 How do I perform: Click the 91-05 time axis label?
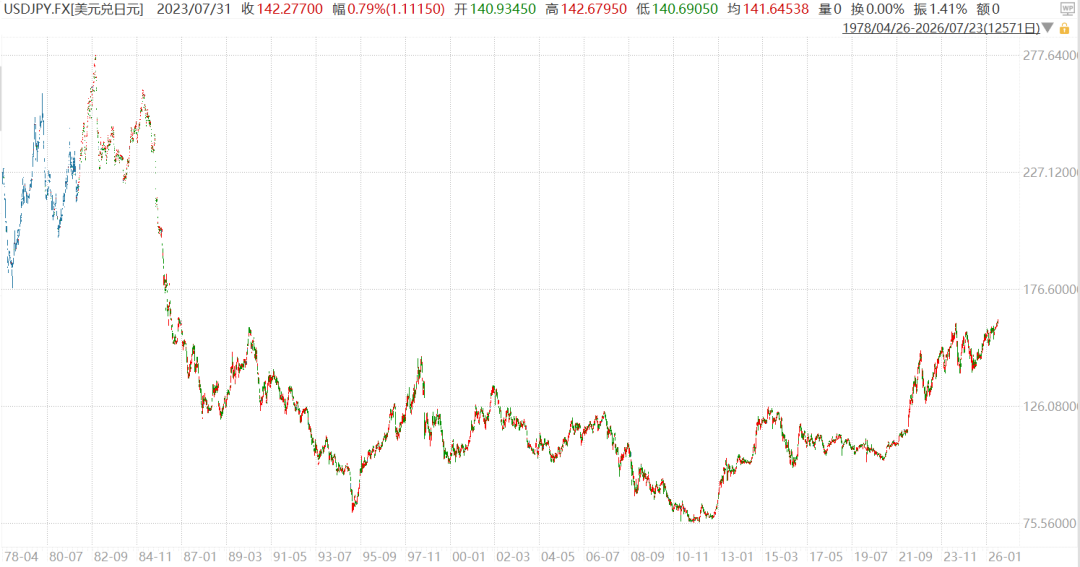(290, 557)
